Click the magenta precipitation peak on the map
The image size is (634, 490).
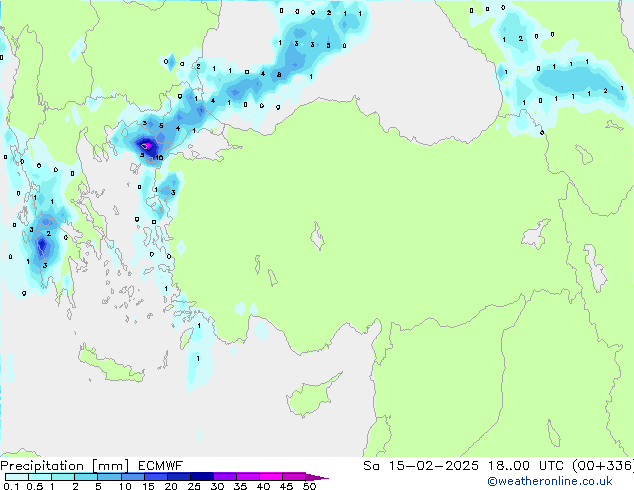click(147, 145)
